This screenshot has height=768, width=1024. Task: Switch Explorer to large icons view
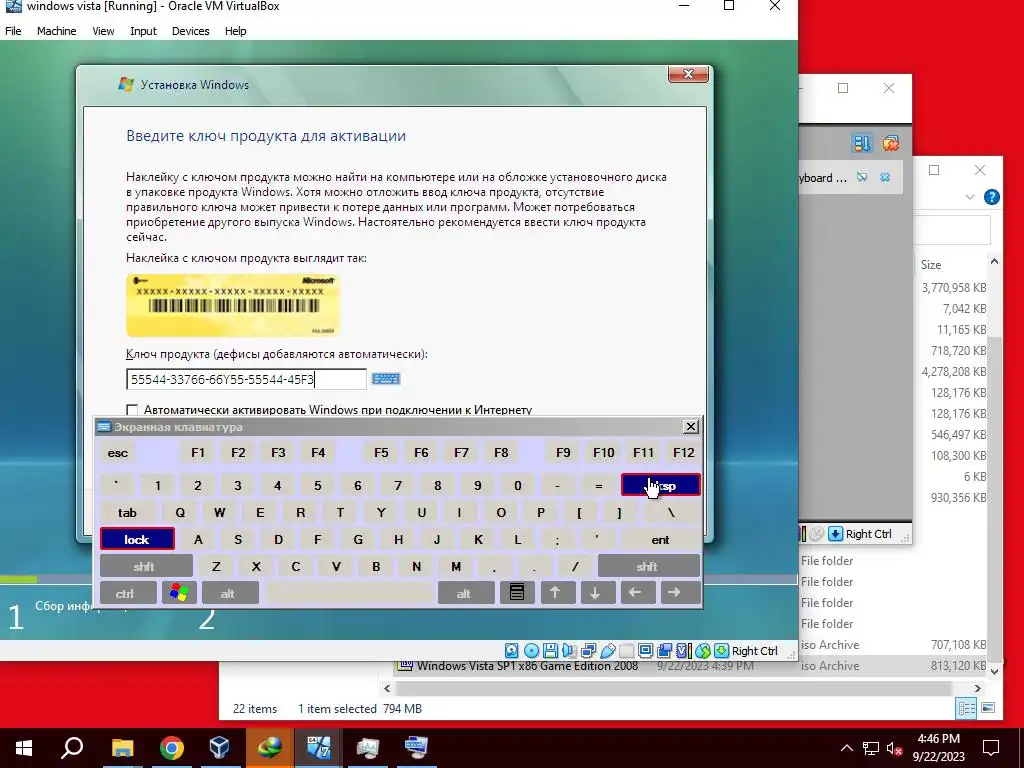coord(988,707)
